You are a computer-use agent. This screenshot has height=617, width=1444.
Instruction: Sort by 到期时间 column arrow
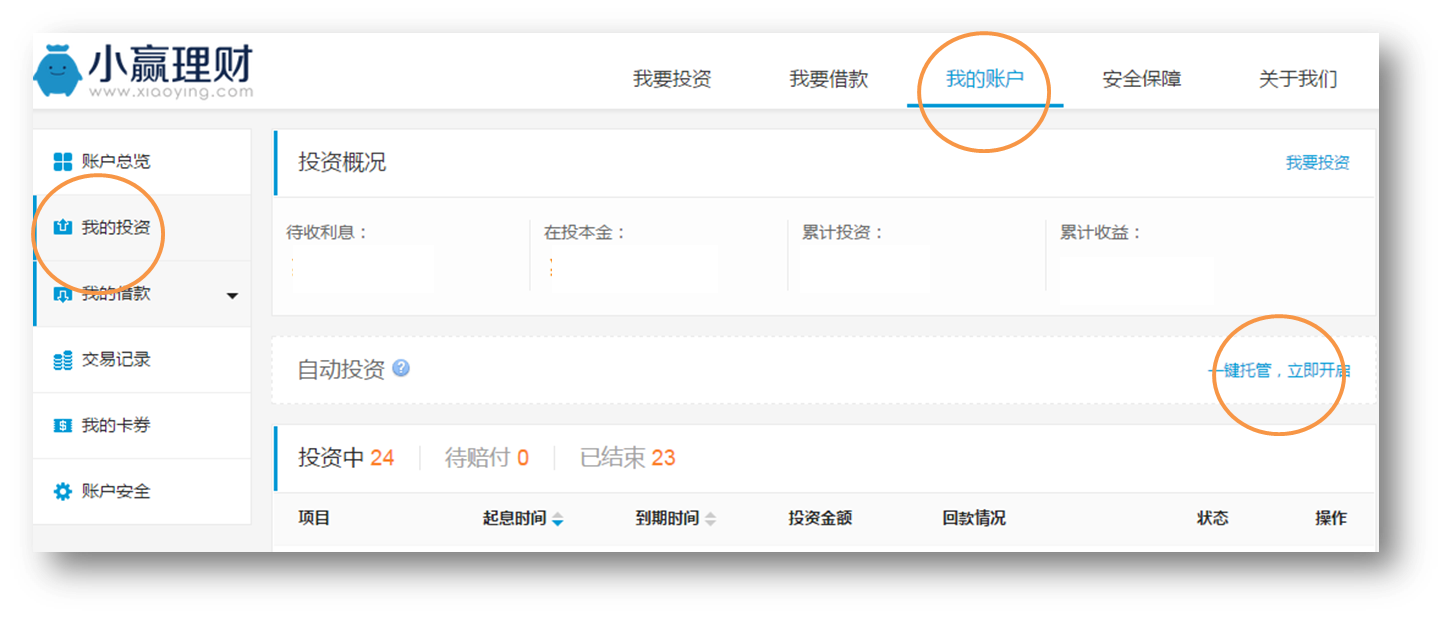[x=710, y=519]
